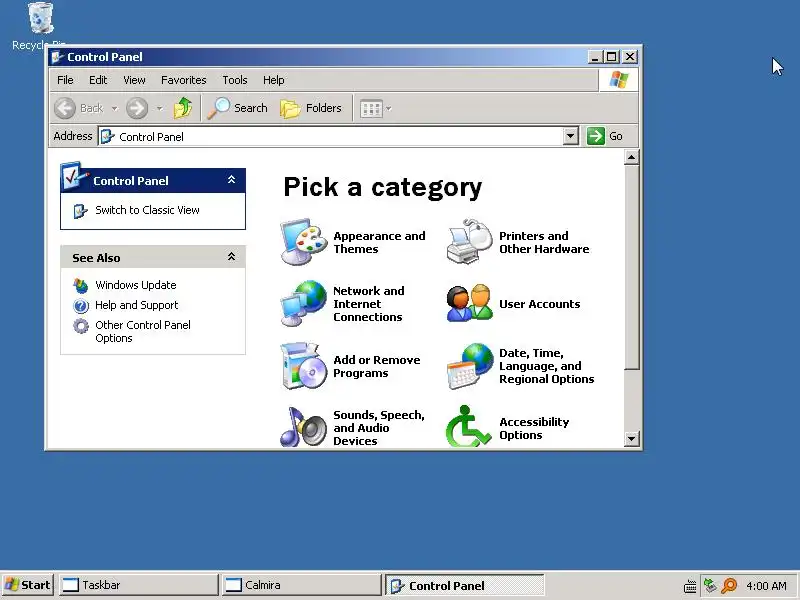The height and width of the screenshot is (600, 800).
Task: Collapse the See Also section
Action: (x=231, y=257)
